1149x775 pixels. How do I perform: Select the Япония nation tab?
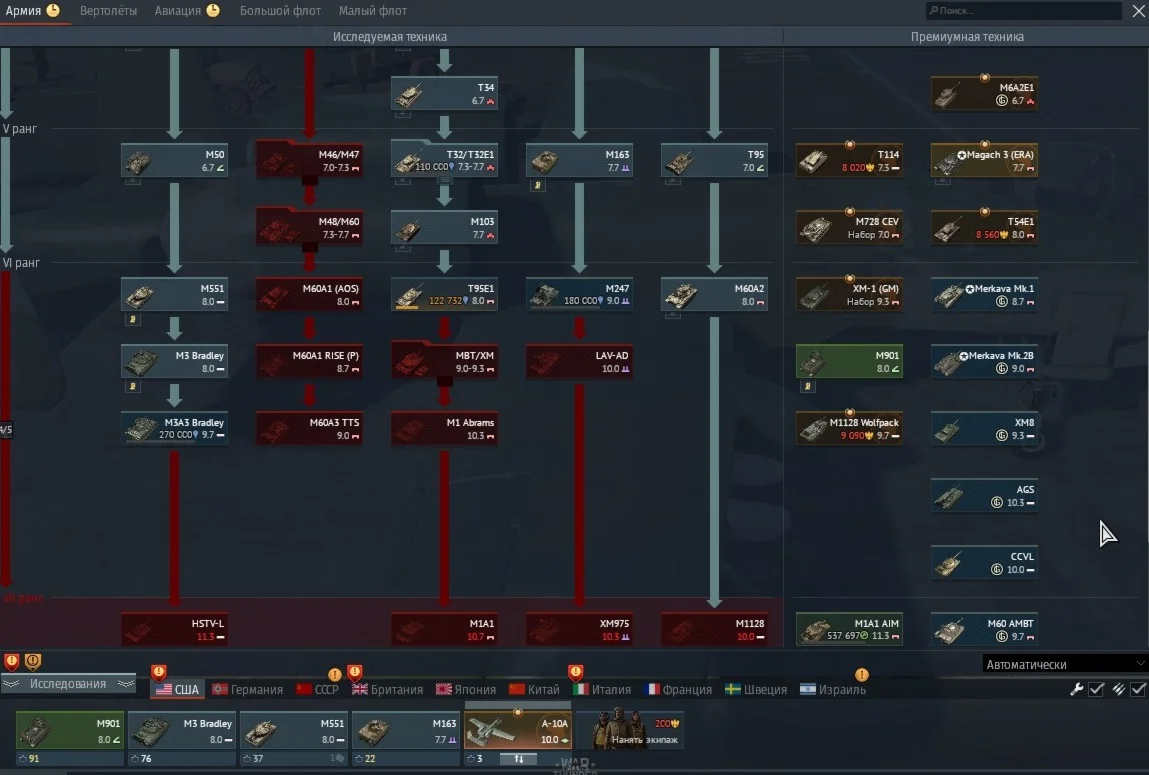[x=465, y=689]
